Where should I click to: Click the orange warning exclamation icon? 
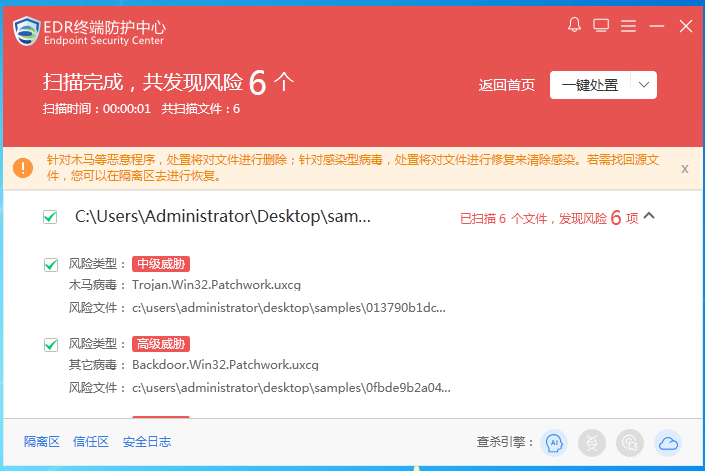23,167
